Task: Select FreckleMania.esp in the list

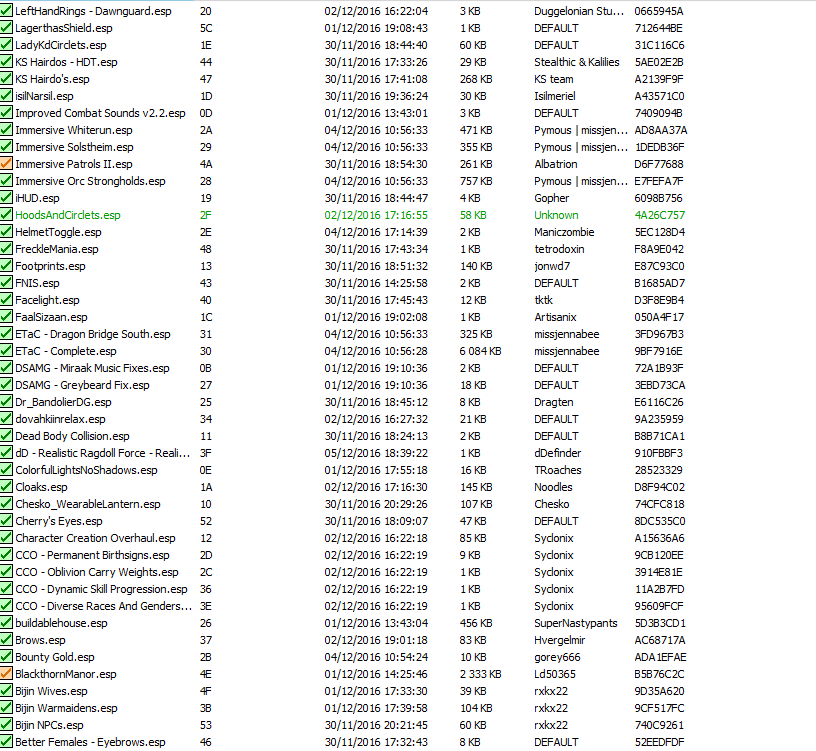Action: [x=57, y=249]
